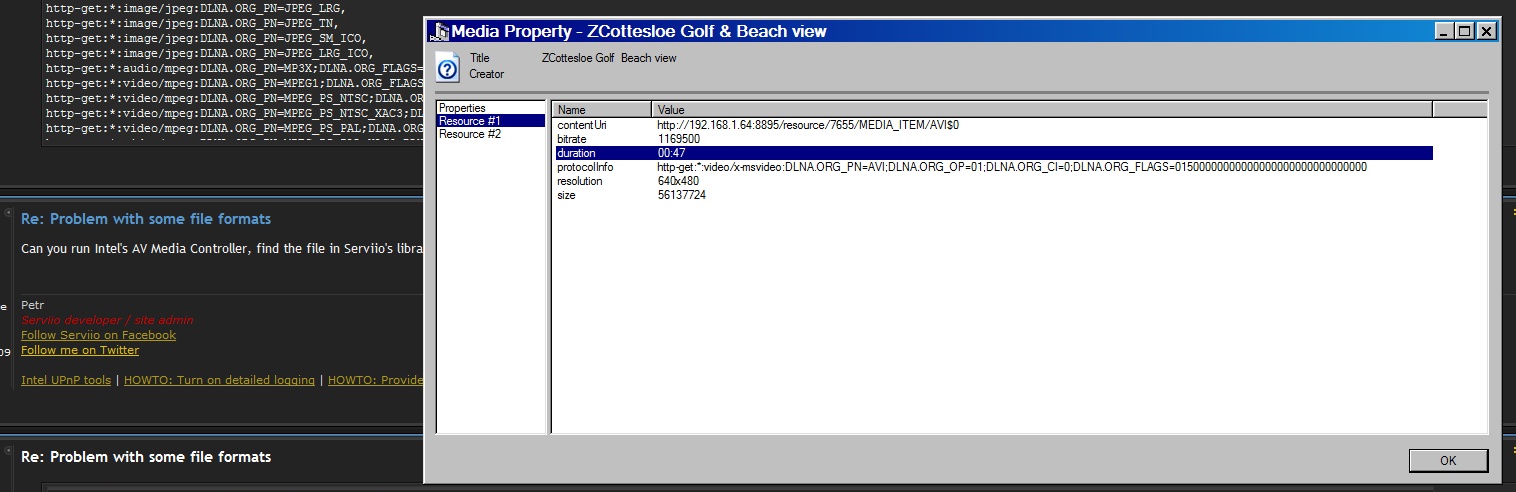1516x492 pixels.
Task: Click the Value column header
Action: click(x=1040, y=109)
